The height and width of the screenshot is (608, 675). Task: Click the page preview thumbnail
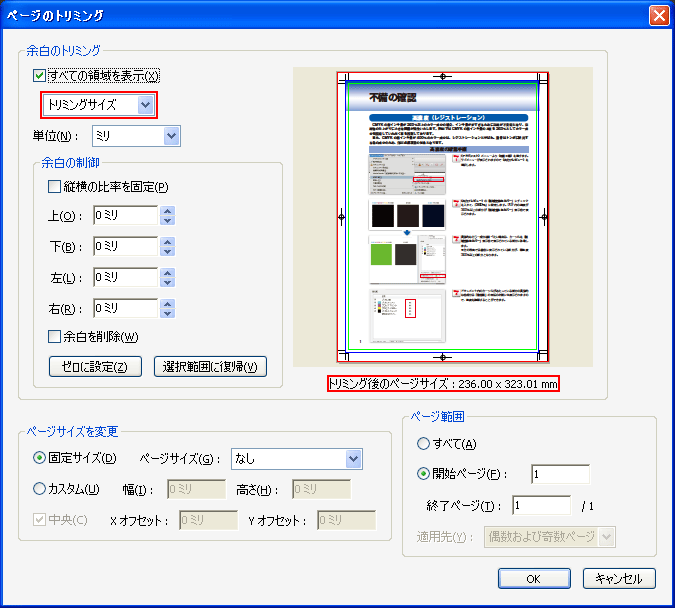[442, 217]
